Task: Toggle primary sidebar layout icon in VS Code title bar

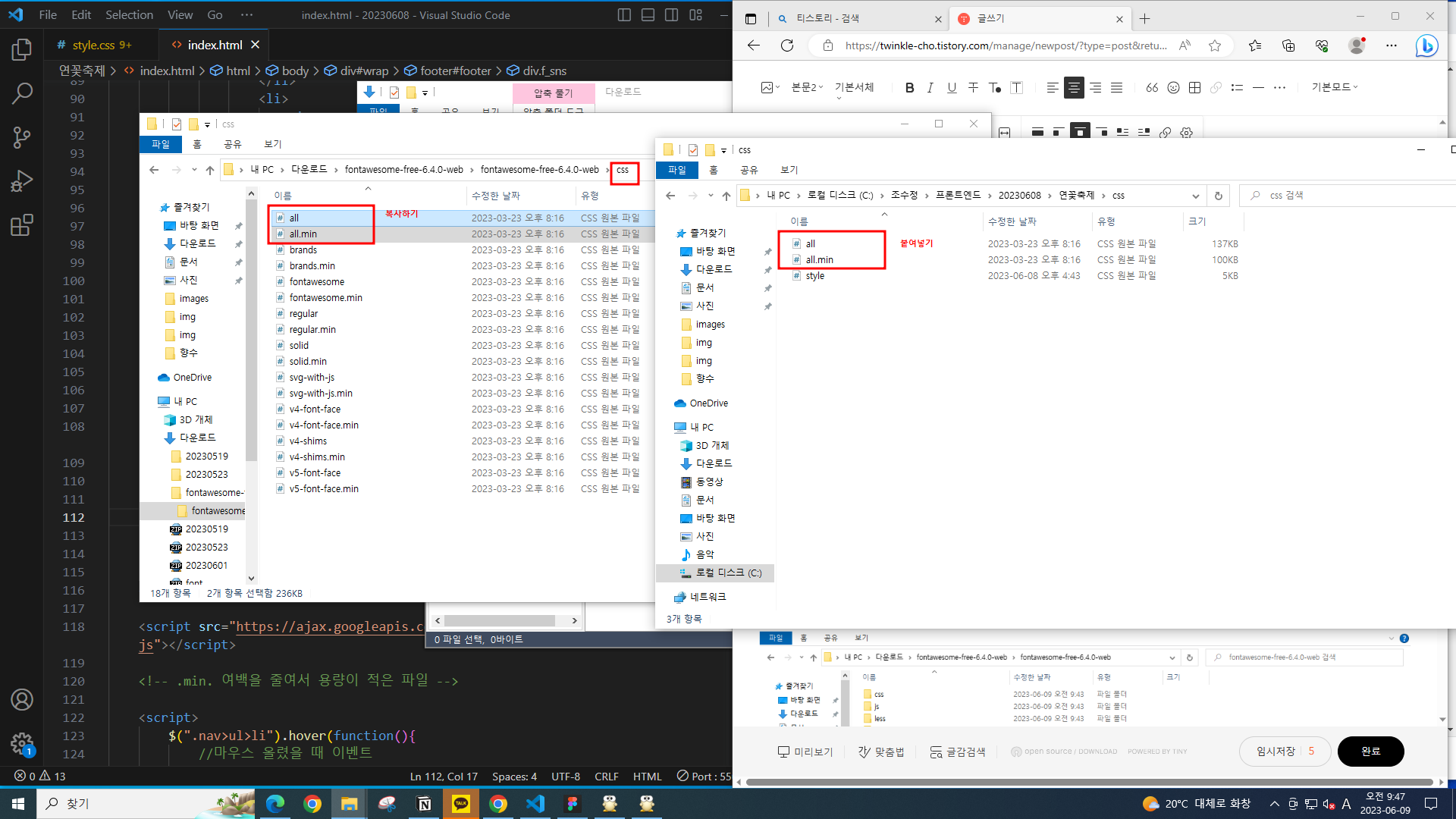Action: tap(624, 15)
